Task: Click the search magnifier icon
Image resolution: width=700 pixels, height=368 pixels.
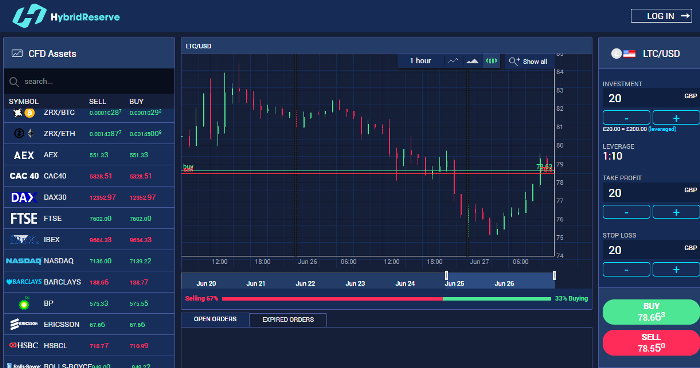Action: (x=14, y=82)
